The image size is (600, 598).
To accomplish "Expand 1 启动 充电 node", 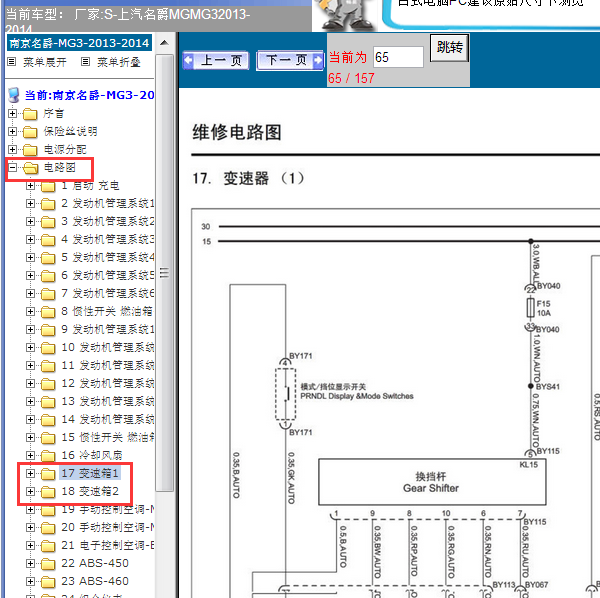I will 30,186.
